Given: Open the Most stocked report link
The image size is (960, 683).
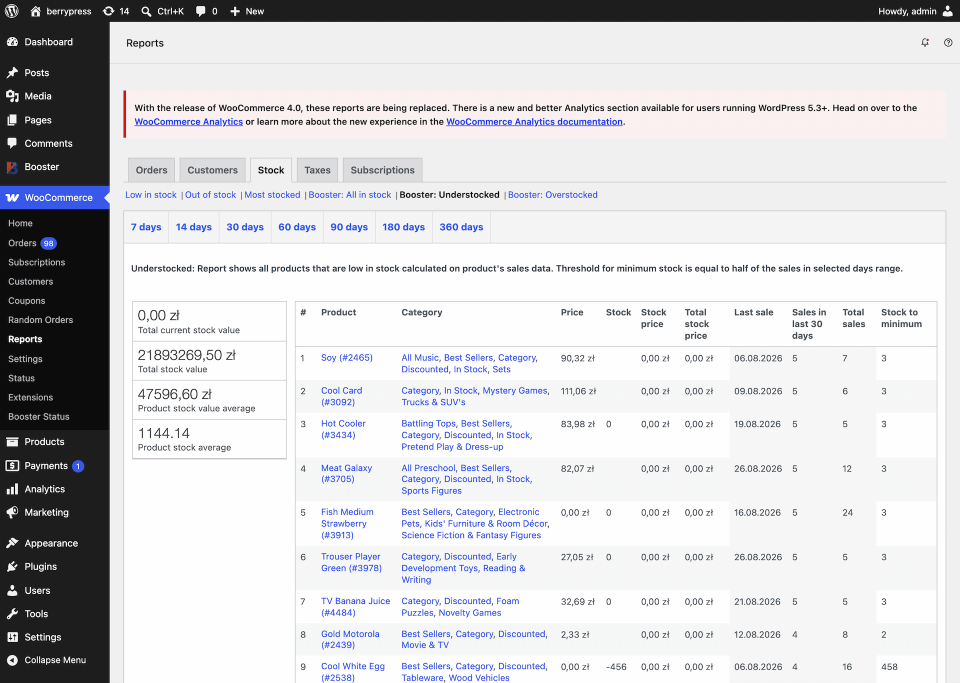Looking at the screenshot, I should click(272, 195).
